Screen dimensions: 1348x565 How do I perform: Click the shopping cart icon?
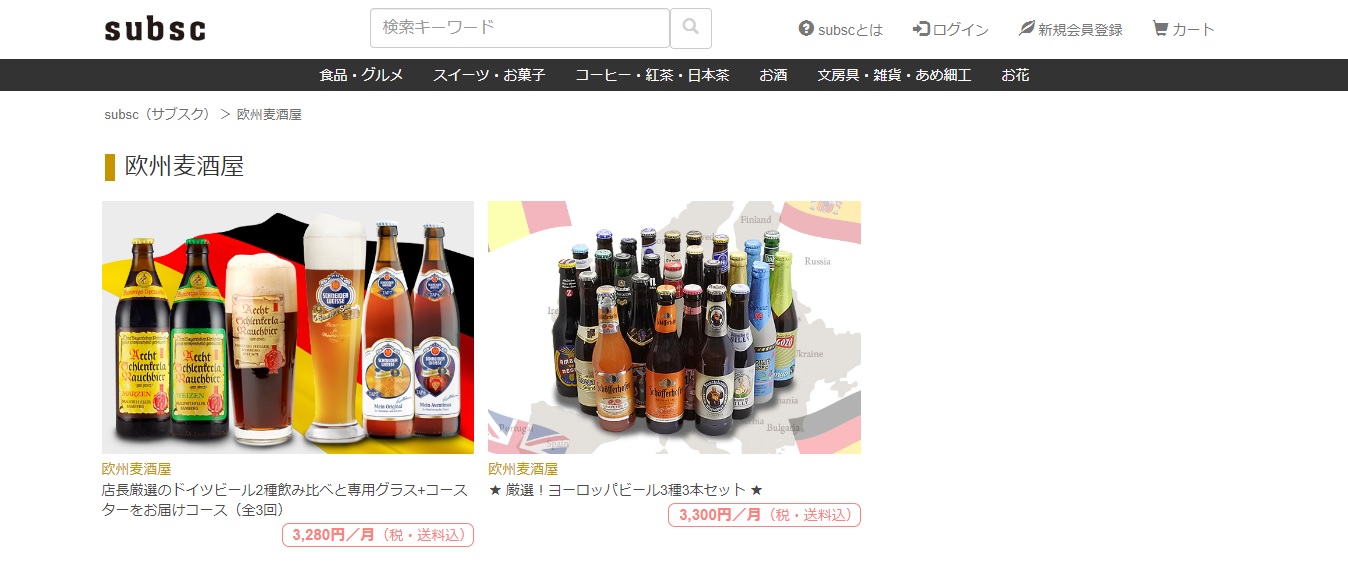coord(1160,29)
